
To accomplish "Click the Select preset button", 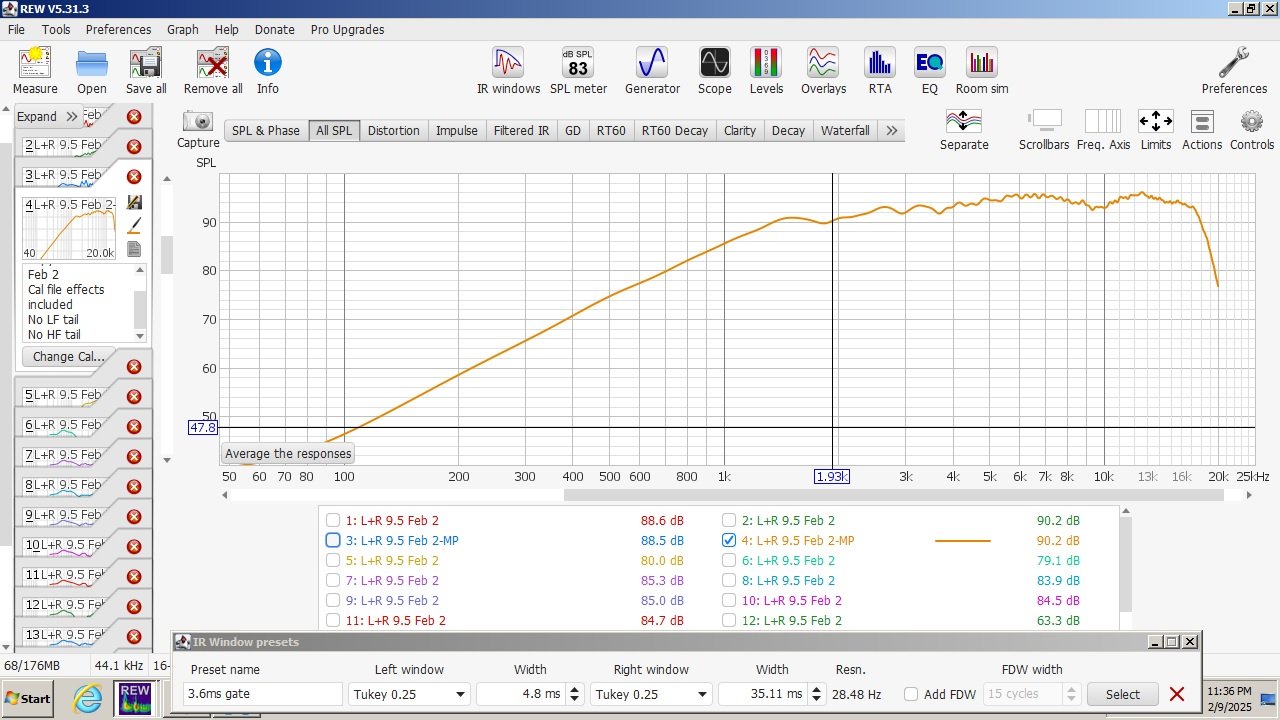I will point(1122,694).
